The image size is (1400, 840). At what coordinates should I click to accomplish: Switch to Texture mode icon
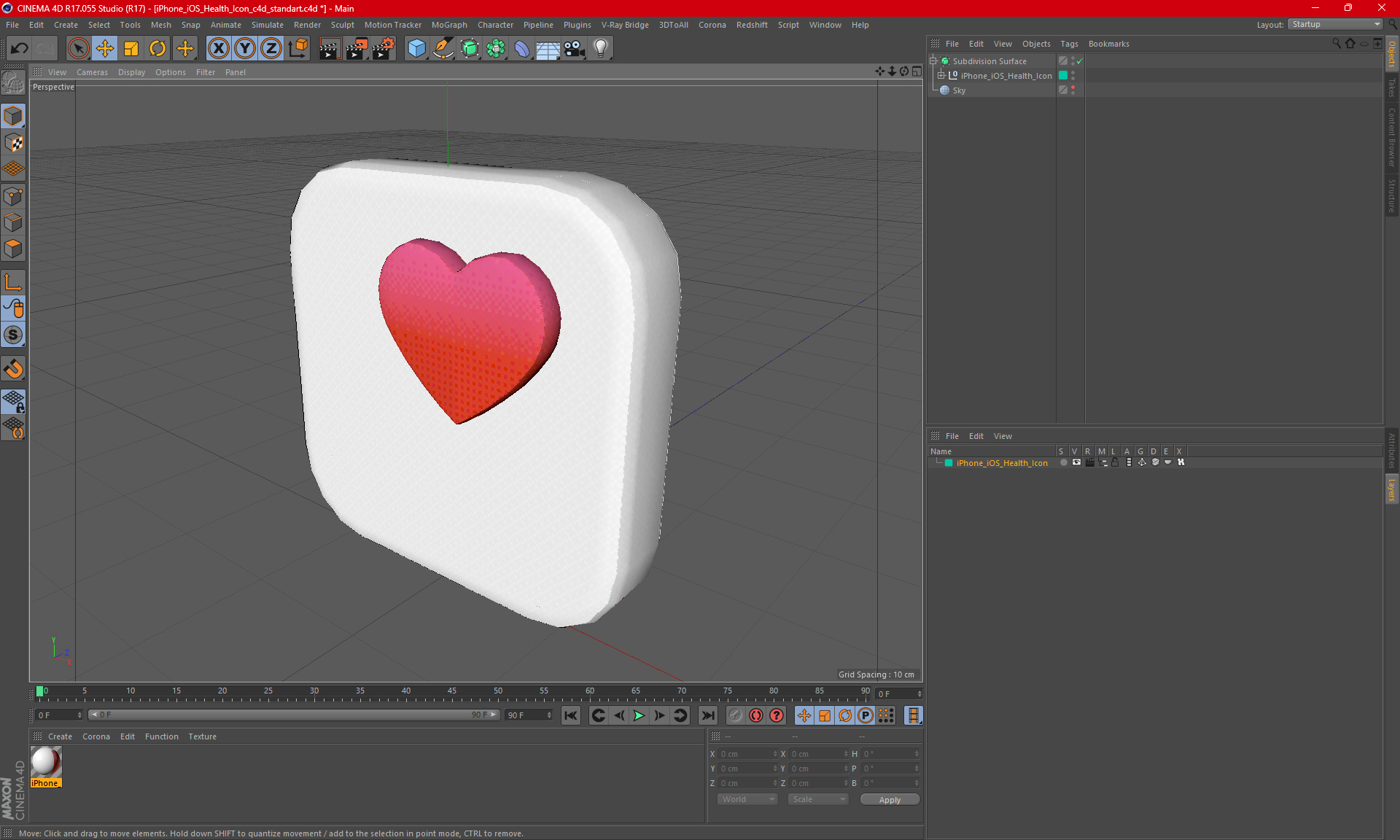tap(13, 143)
